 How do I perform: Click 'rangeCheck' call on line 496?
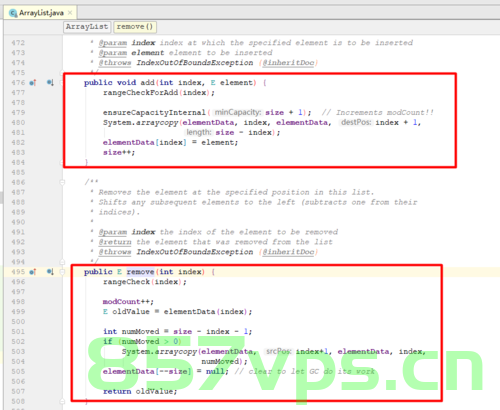[x=126, y=282]
